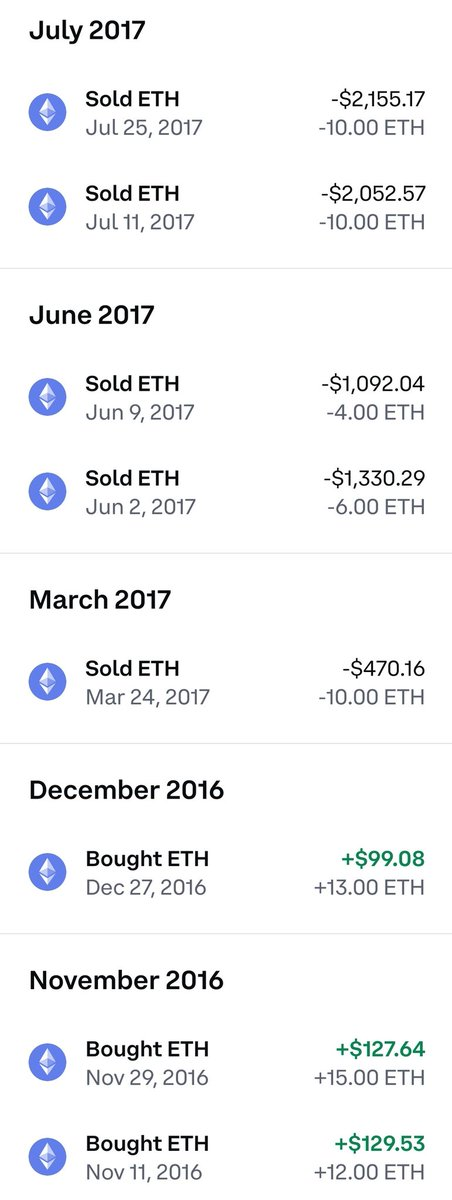Tap the ETH icon for Nov 29, 2016 purchase
The height and width of the screenshot is (1200, 452).
coord(47,1062)
